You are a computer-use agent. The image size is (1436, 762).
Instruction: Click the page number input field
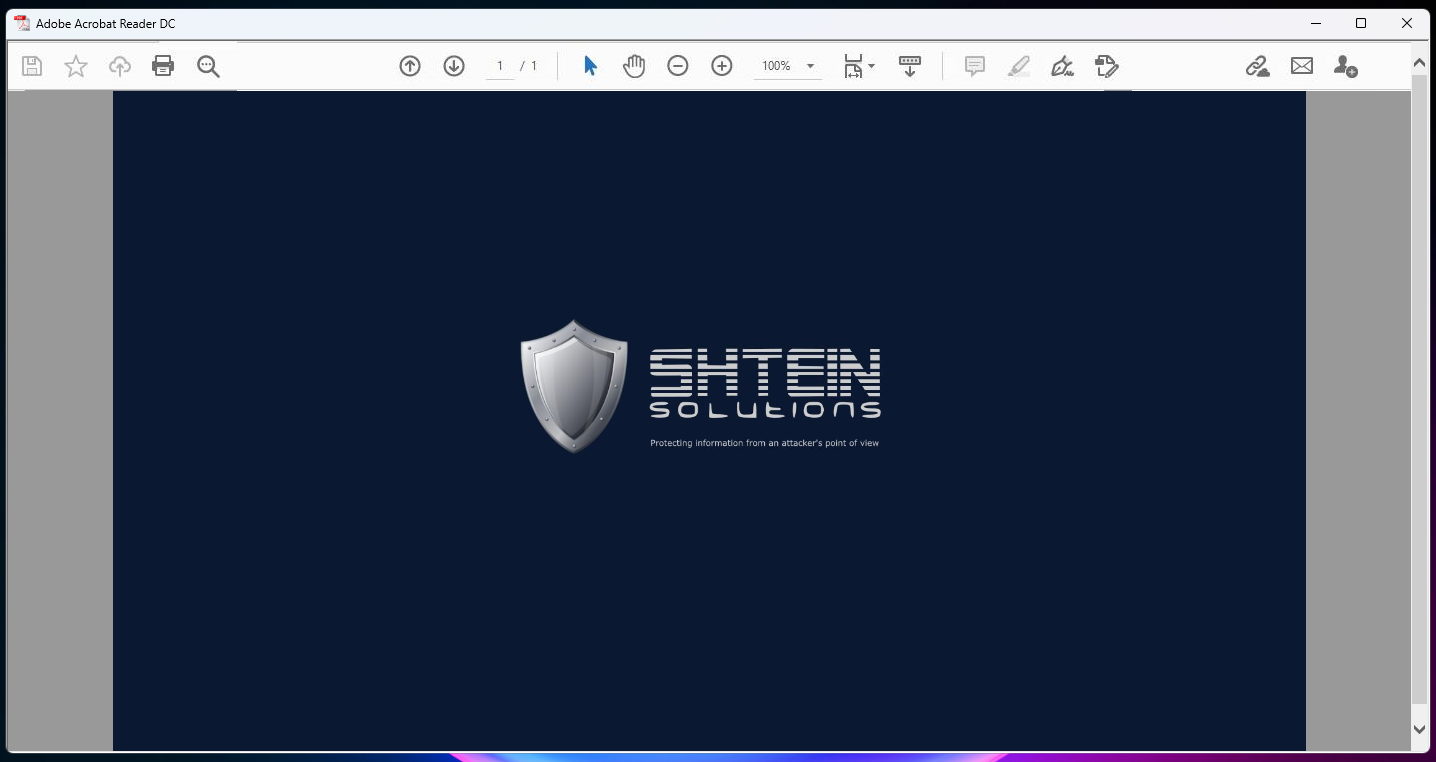tap(500, 66)
